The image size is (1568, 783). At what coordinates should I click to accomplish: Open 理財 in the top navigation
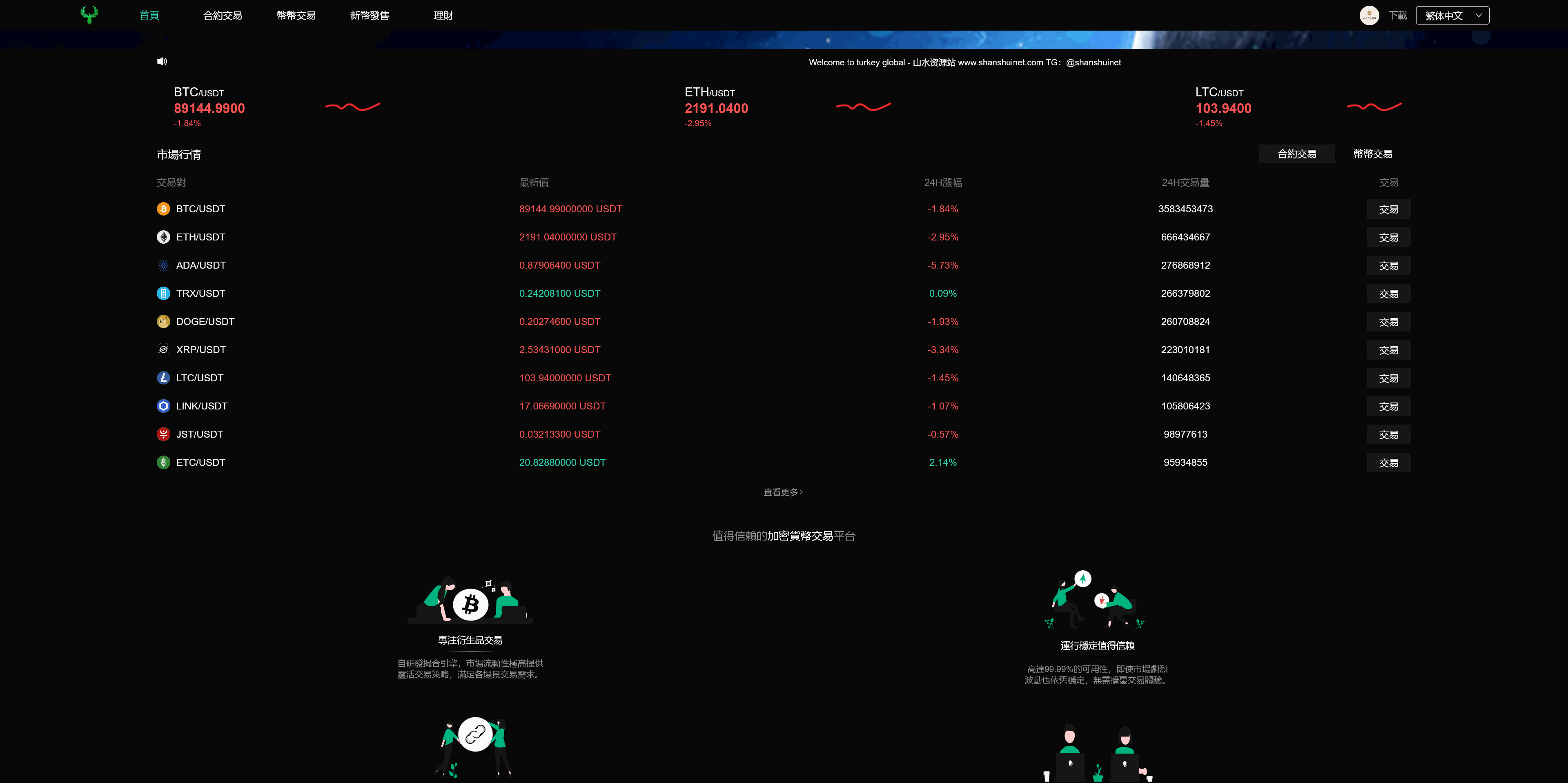click(443, 15)
